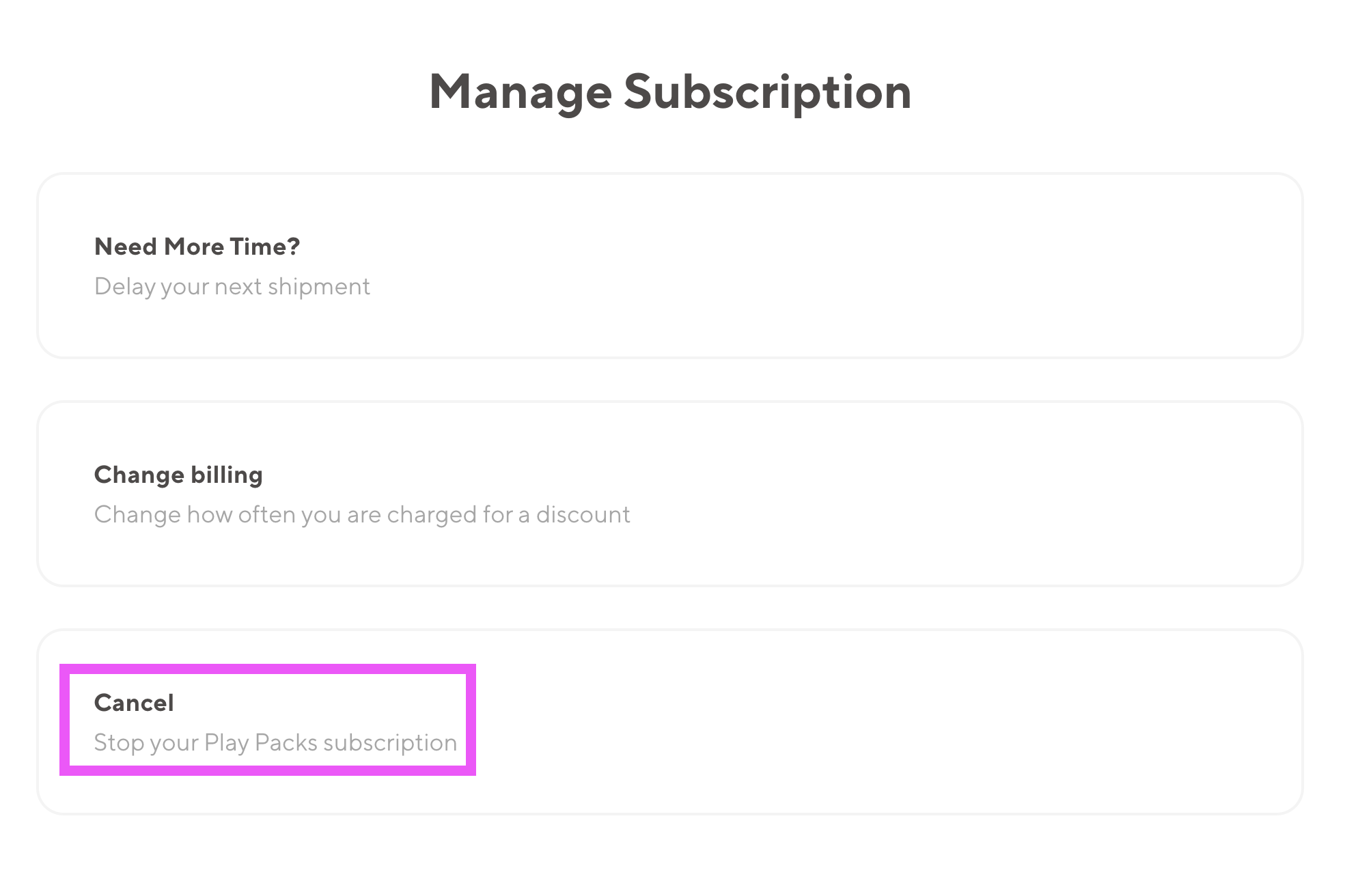Click the word "billing" in second card
Screen dimensions: 1345x896
[x=227, y=475]
